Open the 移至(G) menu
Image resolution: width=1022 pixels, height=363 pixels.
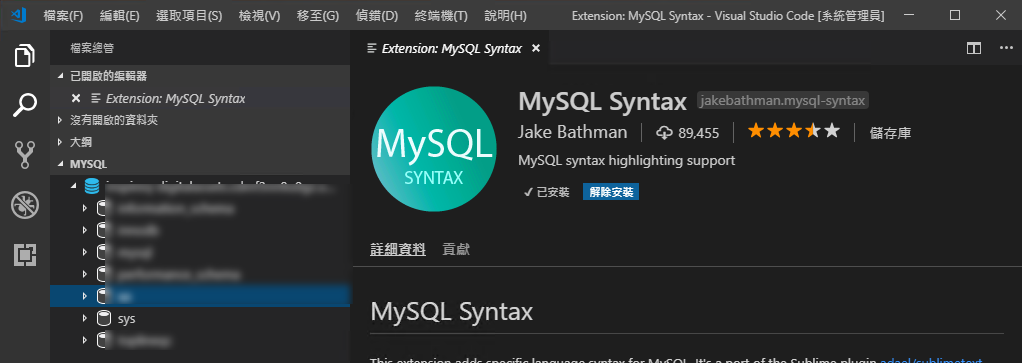point(317,15)
